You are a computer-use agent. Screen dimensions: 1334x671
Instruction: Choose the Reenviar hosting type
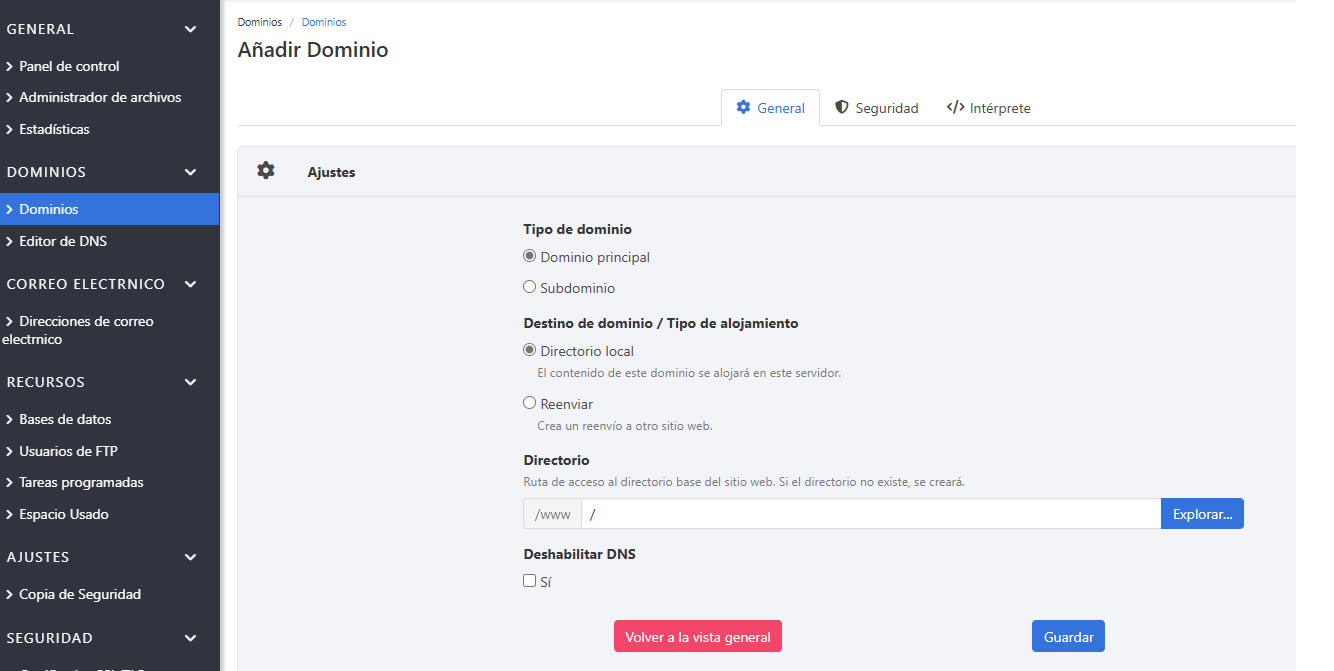coord(530,403)
